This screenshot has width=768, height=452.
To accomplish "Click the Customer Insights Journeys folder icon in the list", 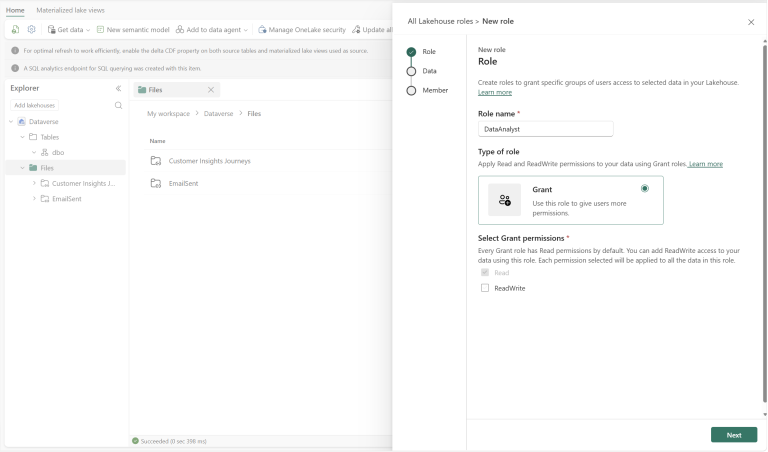I will tap(156, 161).
